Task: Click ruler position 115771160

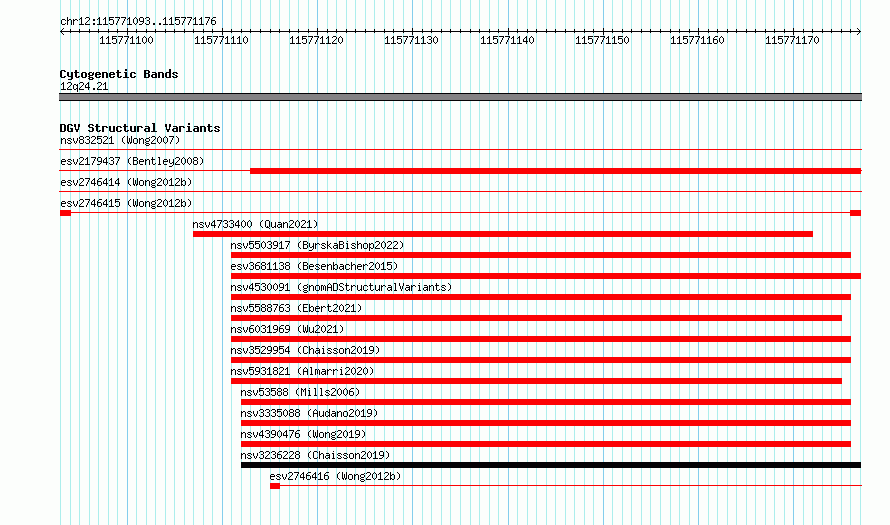Action: (697, 40)
